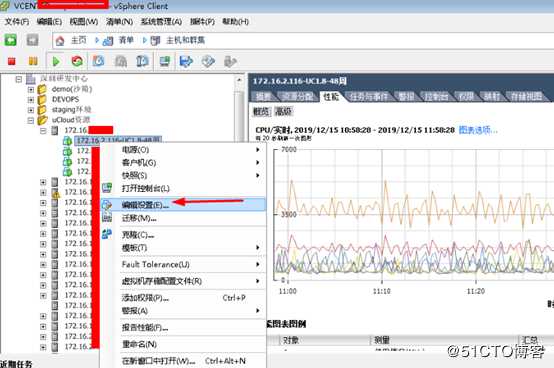The height and width of the screenshot is (368, 554).
Task: Collapse the uCloud资源 folder node
Action: (31, 120)
